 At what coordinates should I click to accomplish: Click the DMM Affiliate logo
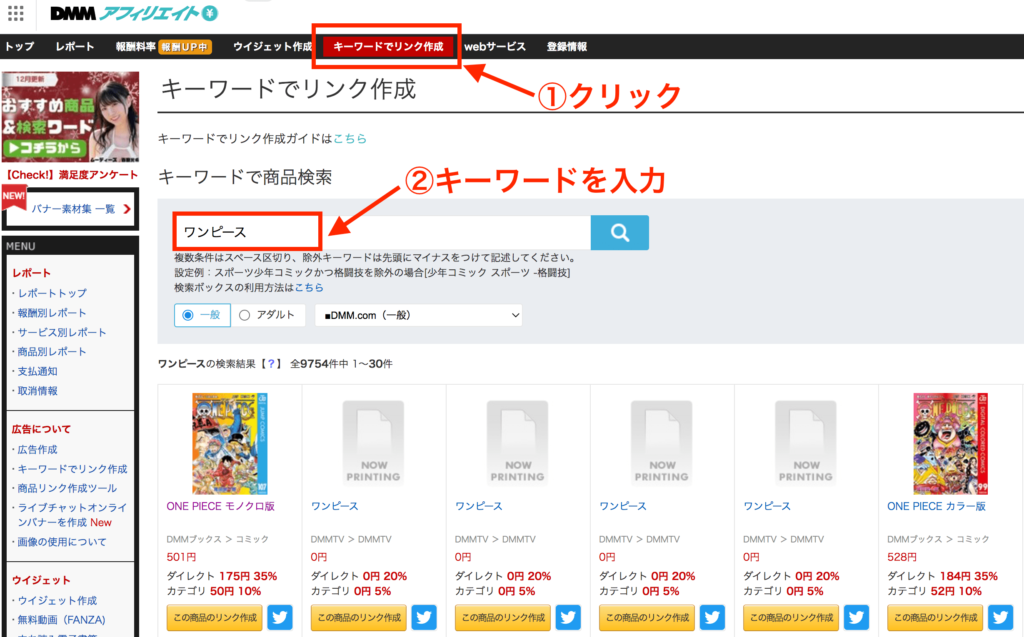[134, 13]
